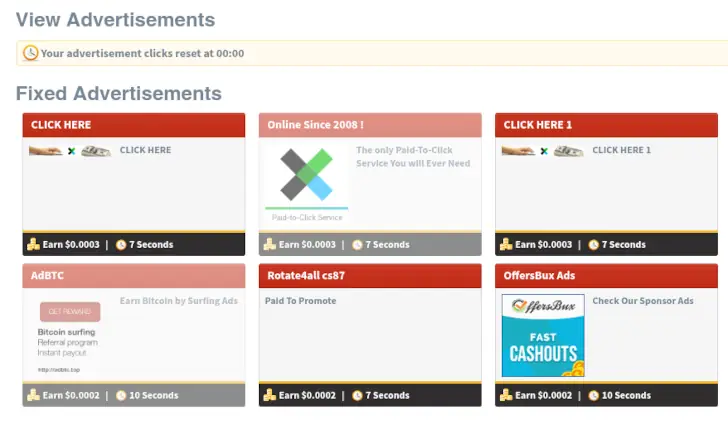Click the gold coins icon in OffersBux Ads footer
Image resolution: width=728 pixels, height=425 pixels.
pyautogui.click(x=506, y=395)
